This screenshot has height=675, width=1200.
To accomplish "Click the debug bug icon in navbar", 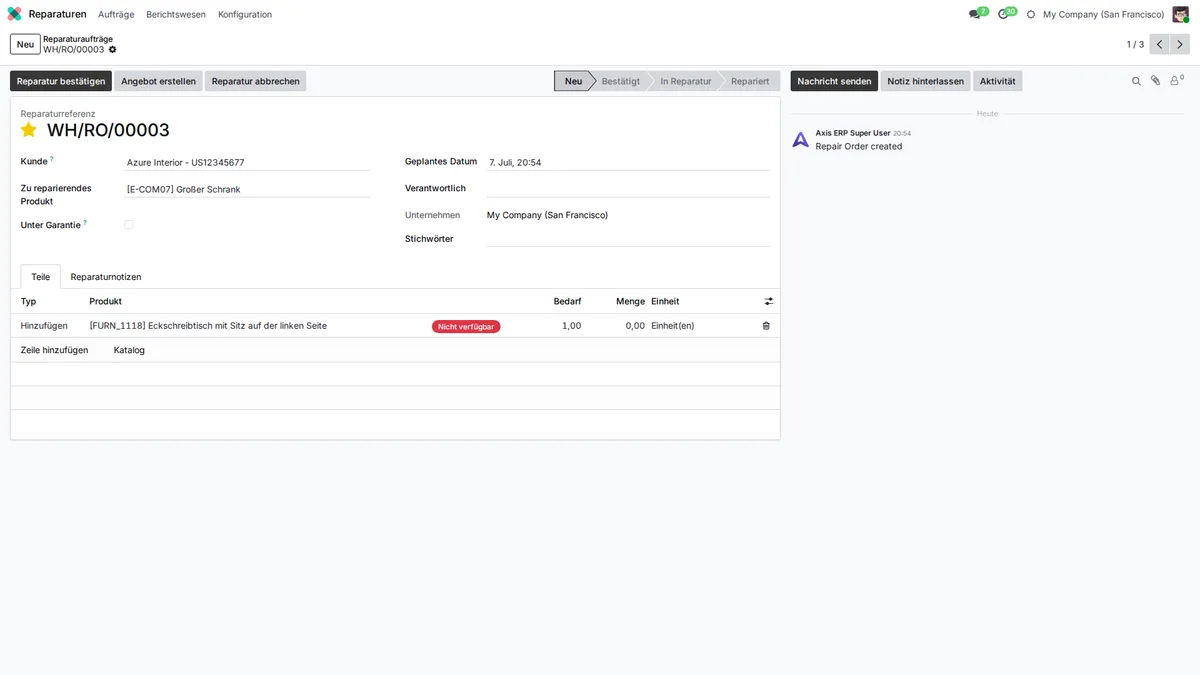I will 1031,14.
